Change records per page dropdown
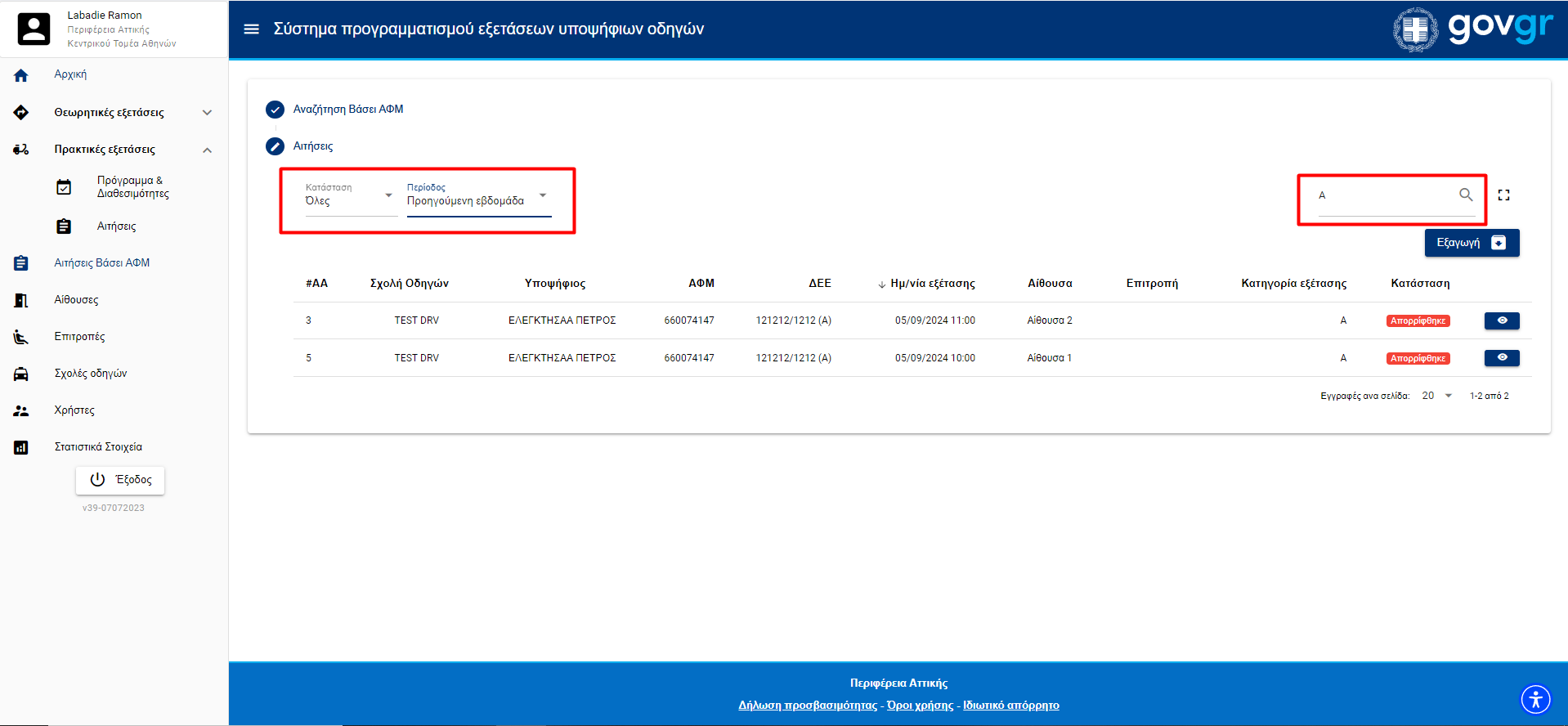The height and width of the screenshot is (726, 1568). [1436, 396]
